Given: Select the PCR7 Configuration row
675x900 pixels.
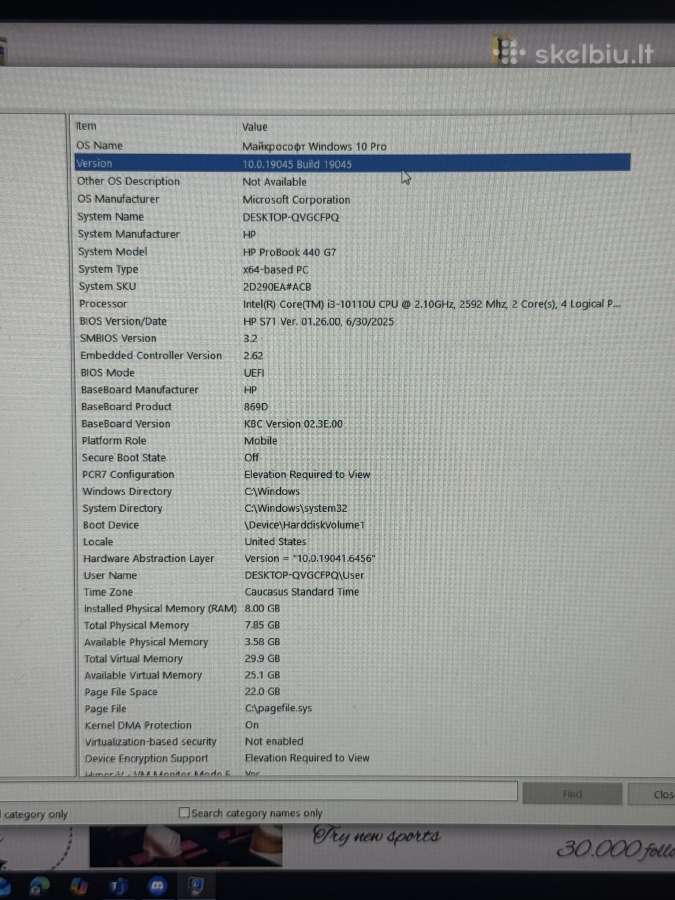Looking at the screenshot, I should pos(352,474).
